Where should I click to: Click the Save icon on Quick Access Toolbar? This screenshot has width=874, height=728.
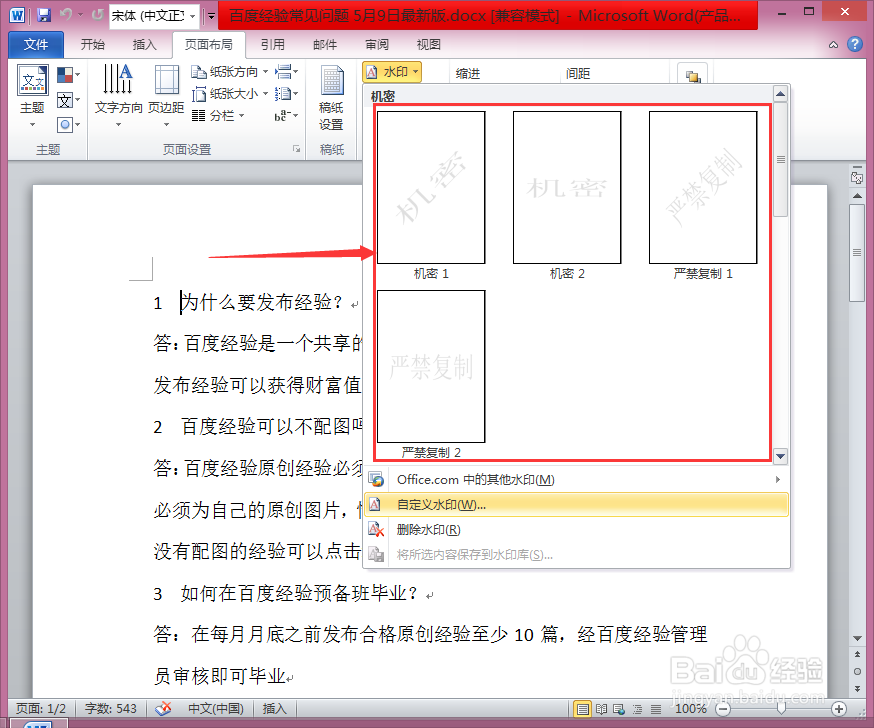[42, 13]
